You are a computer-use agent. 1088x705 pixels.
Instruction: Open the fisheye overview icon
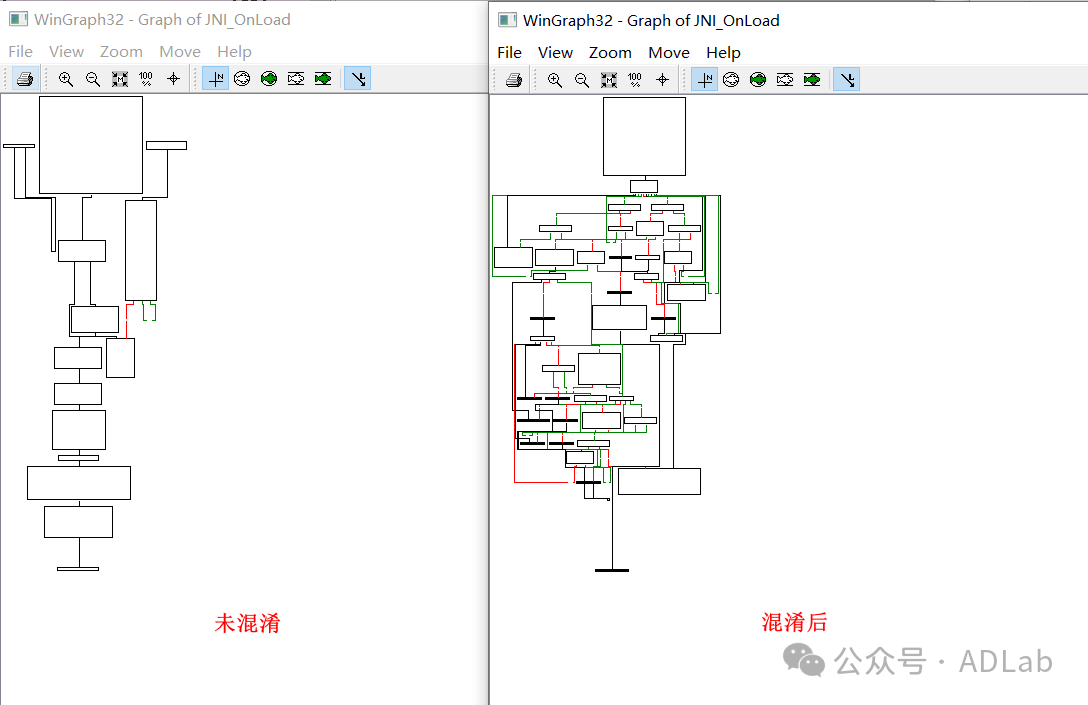pos(731,79)
